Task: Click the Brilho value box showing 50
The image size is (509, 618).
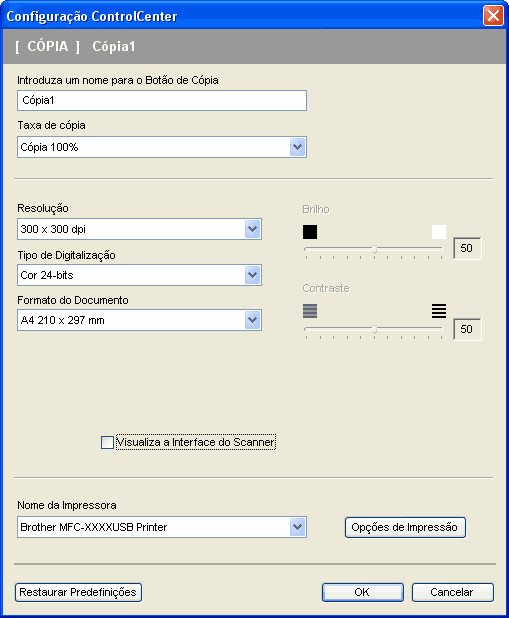Action: 467,248
